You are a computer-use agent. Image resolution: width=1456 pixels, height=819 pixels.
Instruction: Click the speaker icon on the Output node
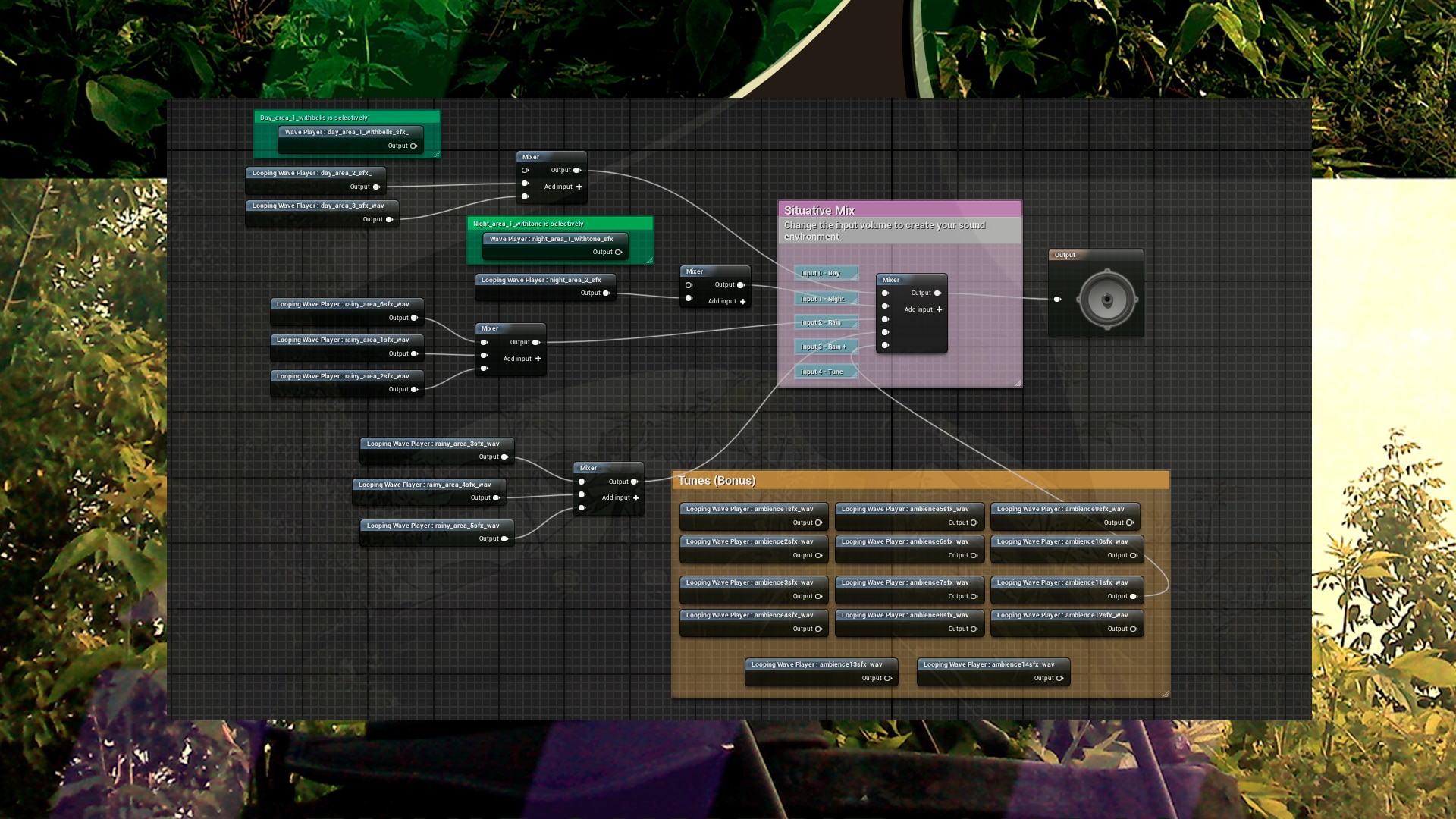point(1106,297)
